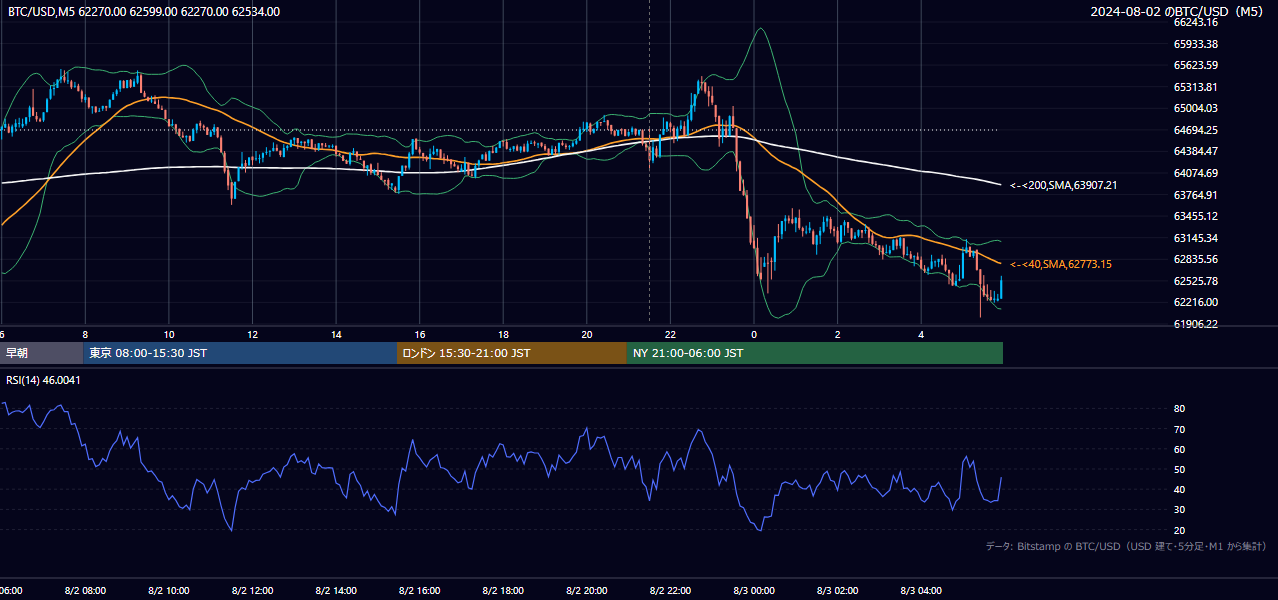Screen dimensions: 1278x600
Task: Click the 8/3 02:00 time label
Action: (838, 591)
